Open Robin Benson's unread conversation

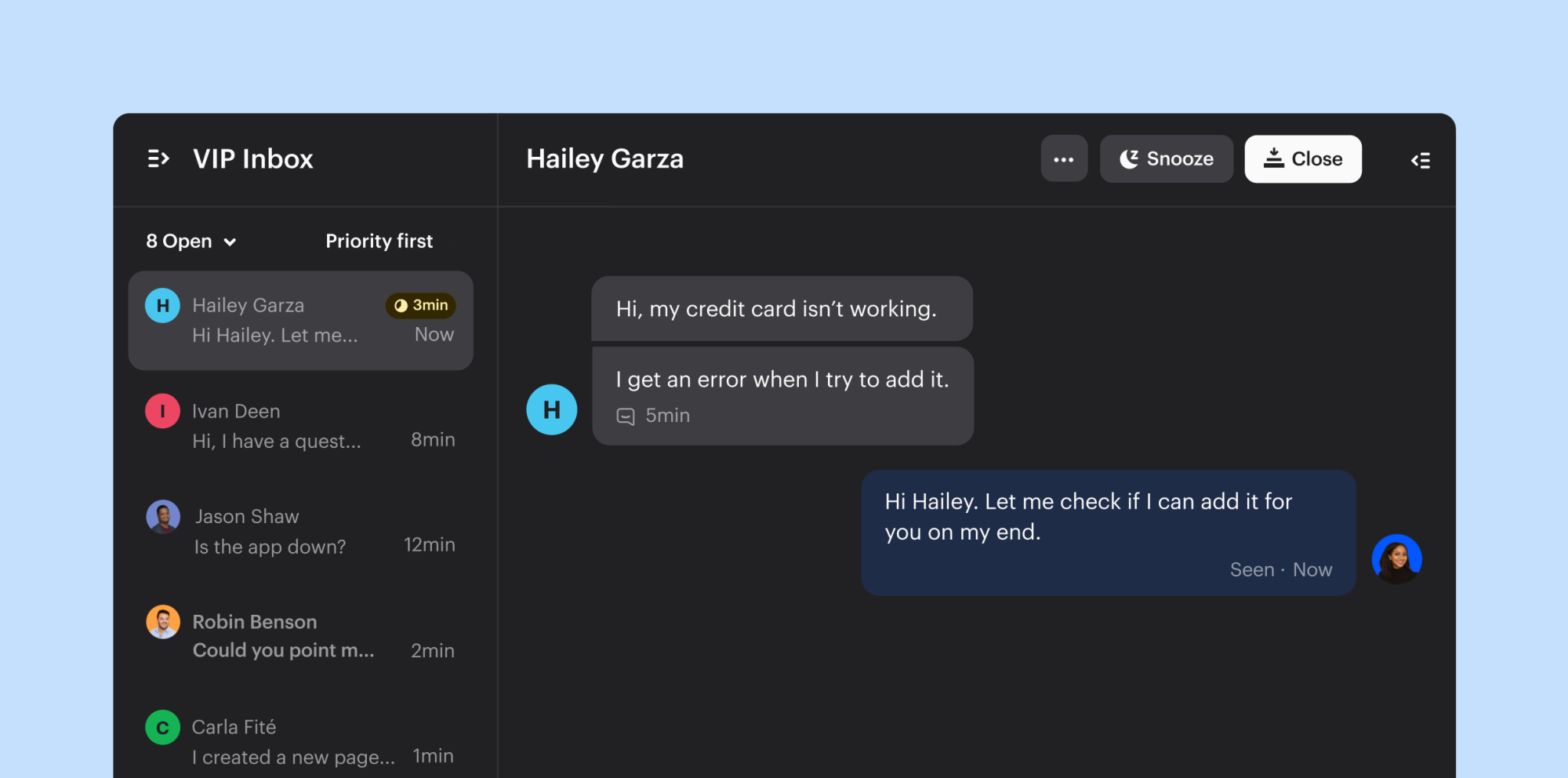tap(301, 636)
